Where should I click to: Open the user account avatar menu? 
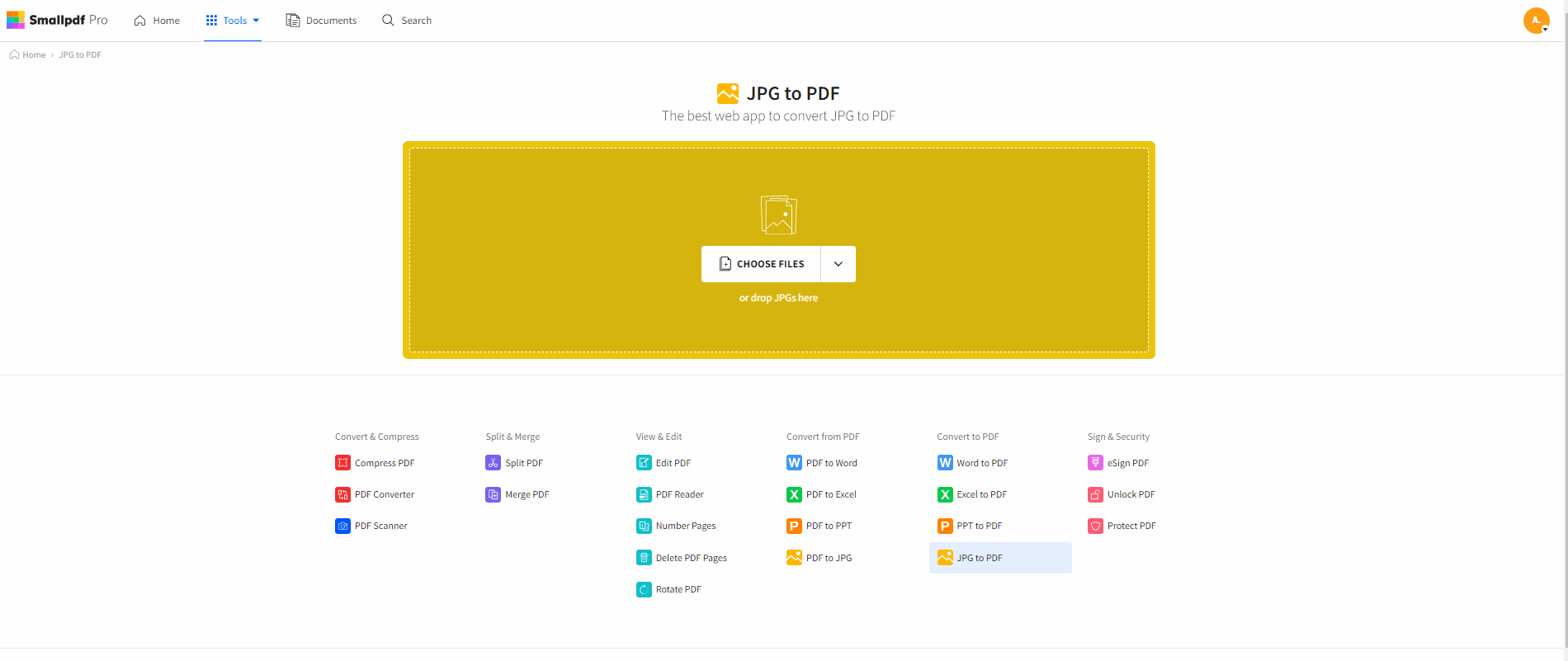pos(1536,20)
